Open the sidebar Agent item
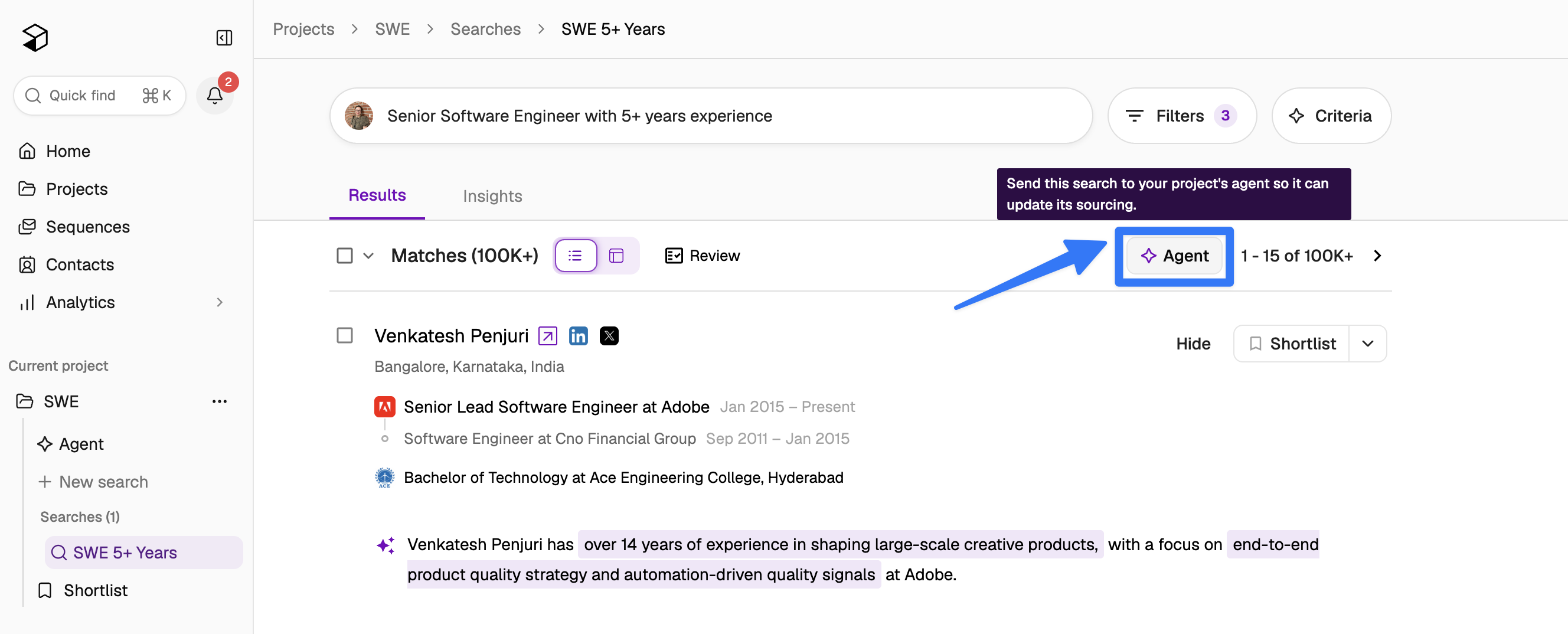The height and width of the screenshot is (634, 1568). [x=71, y=443]
